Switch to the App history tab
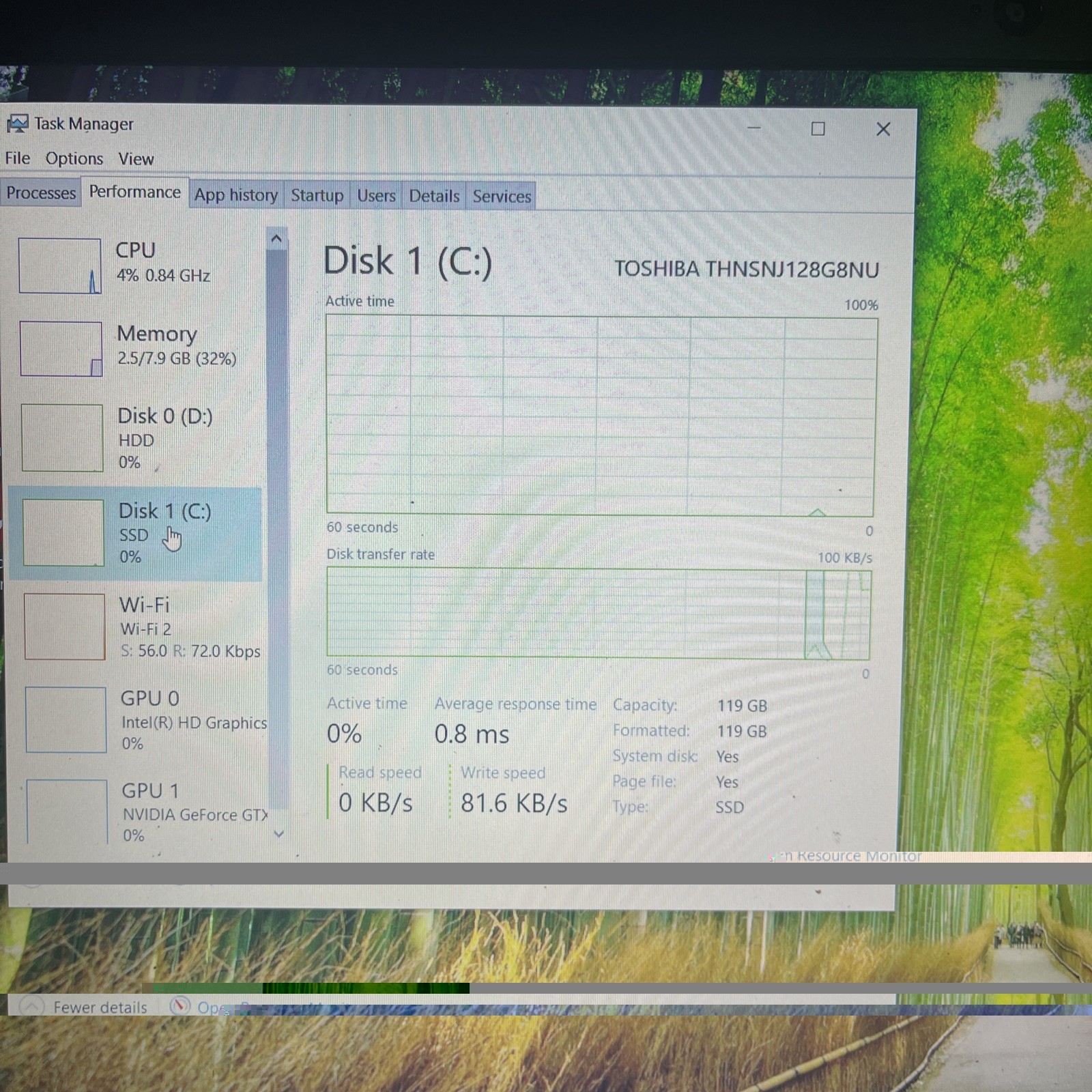Viewport: 1092px width, 1092px height. point(235,195)
